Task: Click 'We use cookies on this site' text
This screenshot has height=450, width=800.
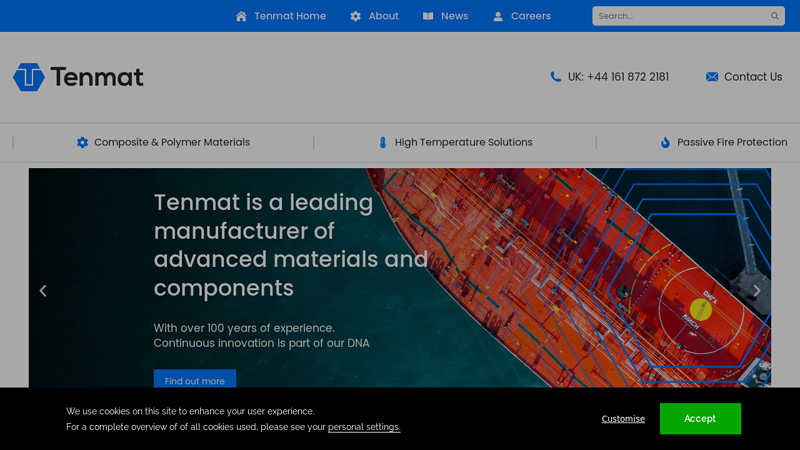Action: (190, 411)
